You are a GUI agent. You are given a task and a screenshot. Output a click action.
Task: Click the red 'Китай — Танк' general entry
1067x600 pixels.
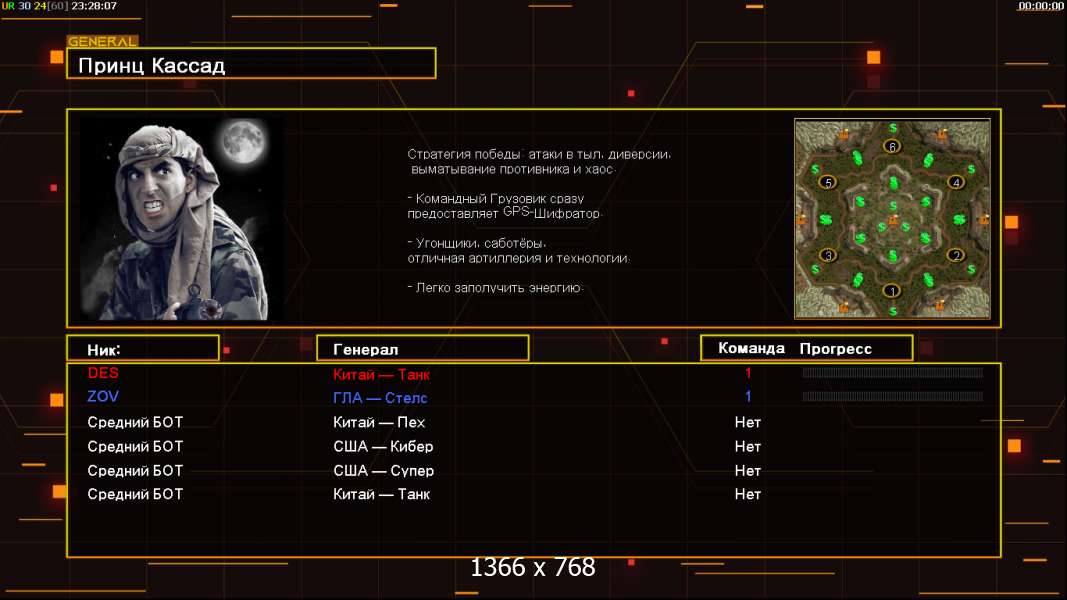[381, 374]
